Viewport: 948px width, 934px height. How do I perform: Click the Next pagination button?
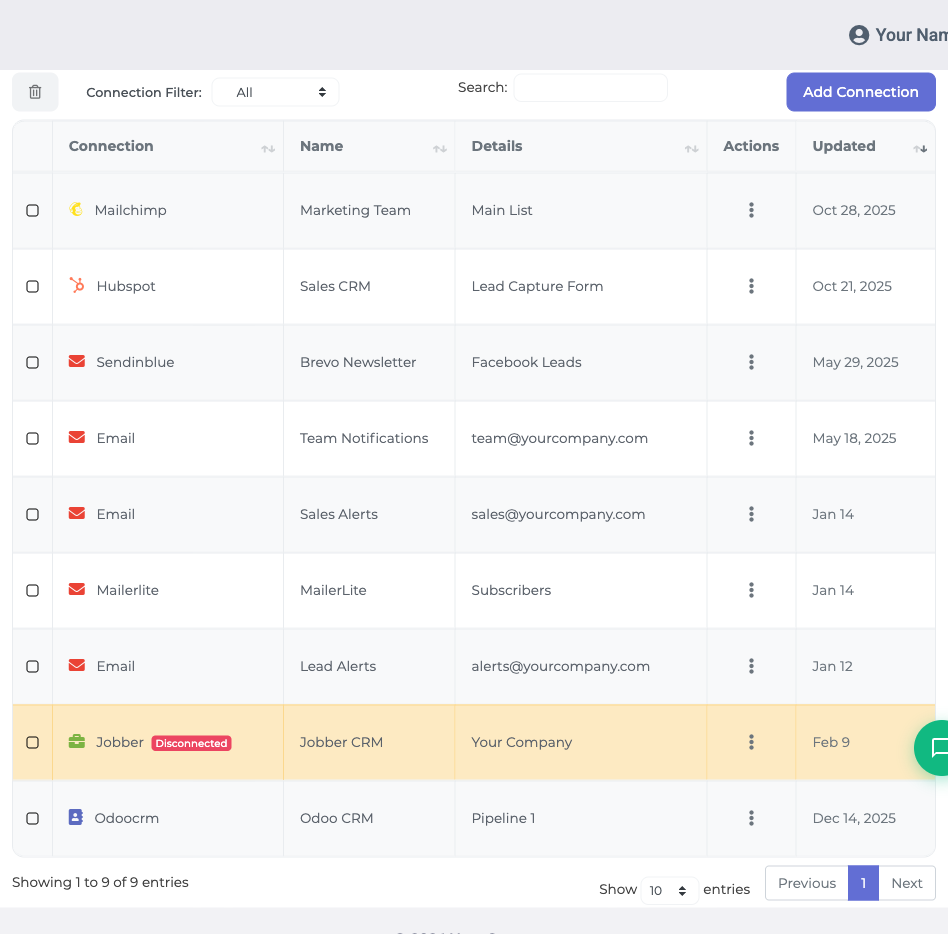pyautogui.click(x=906, y=883)
